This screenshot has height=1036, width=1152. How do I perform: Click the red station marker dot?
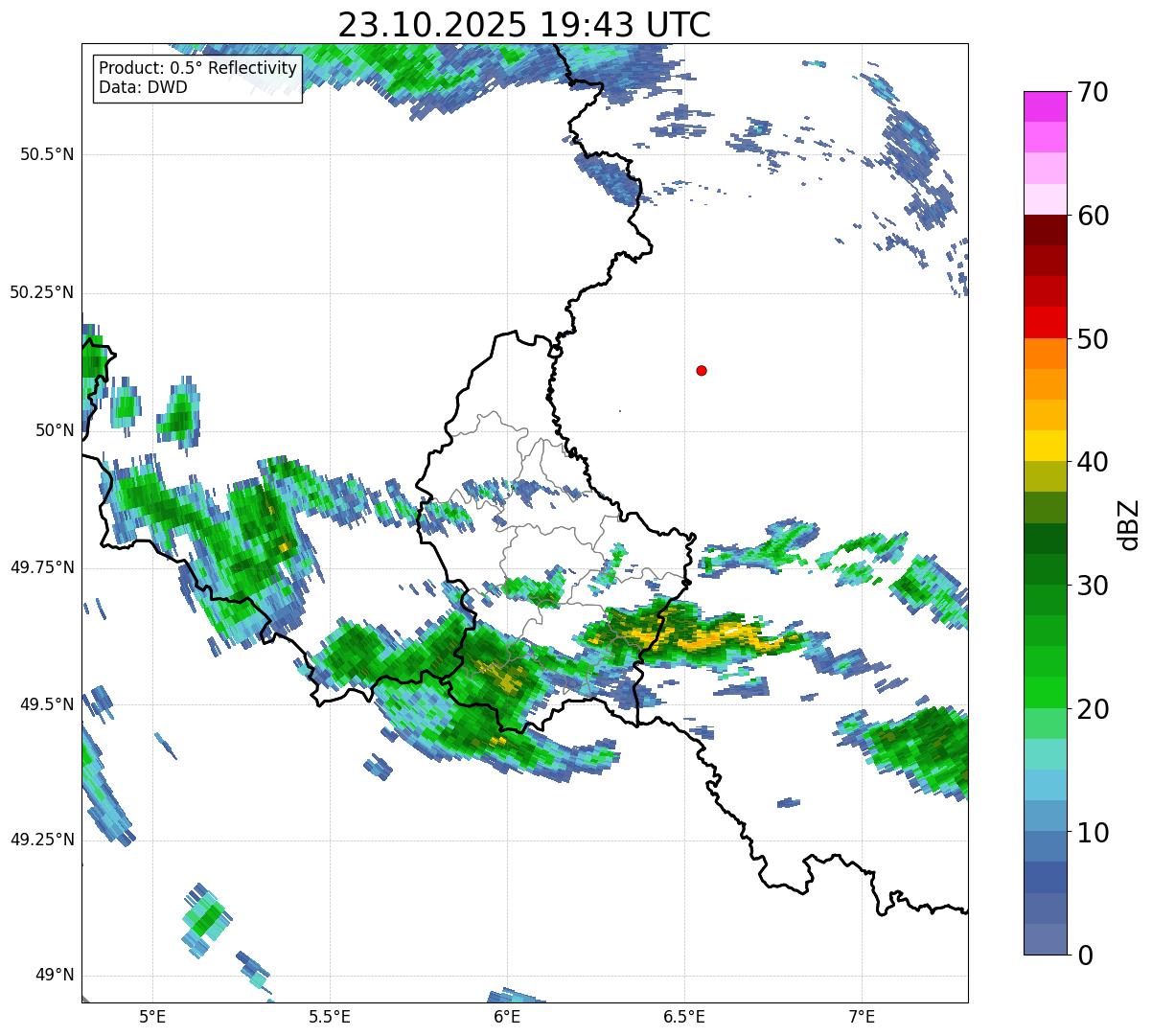(x=702, y=370)
